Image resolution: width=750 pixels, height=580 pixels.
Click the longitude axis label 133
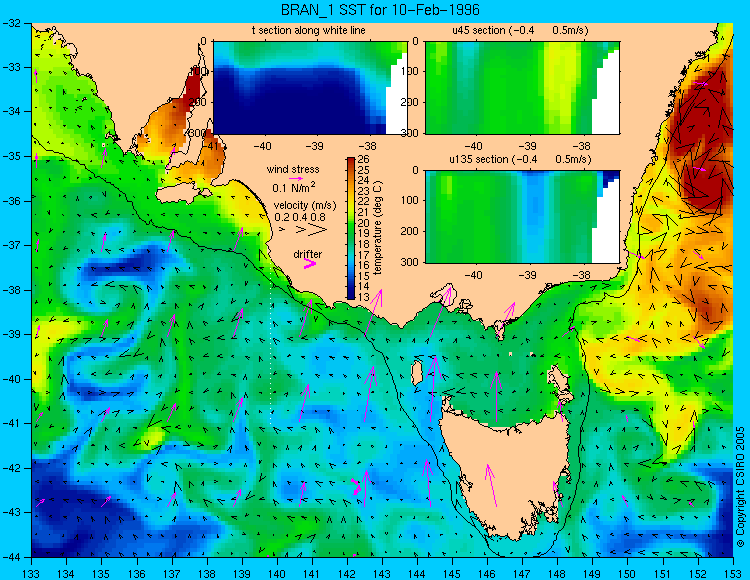(31, 573)
